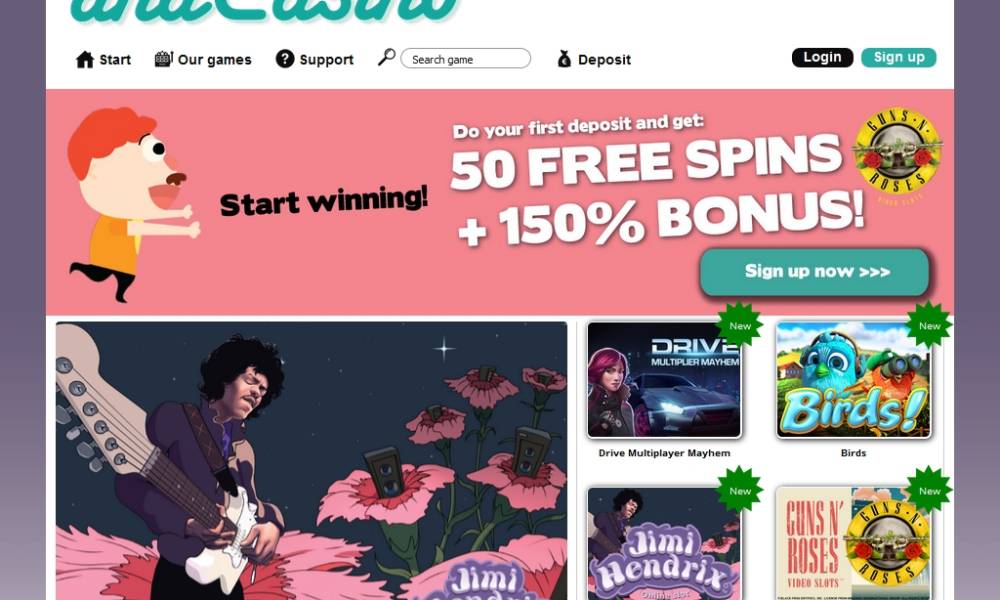
Task: Go to the Support page
Action: coord(327,60)
